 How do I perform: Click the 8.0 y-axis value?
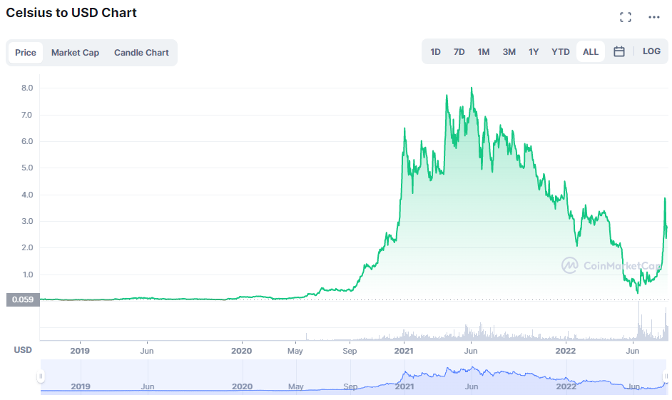[27, 88]
